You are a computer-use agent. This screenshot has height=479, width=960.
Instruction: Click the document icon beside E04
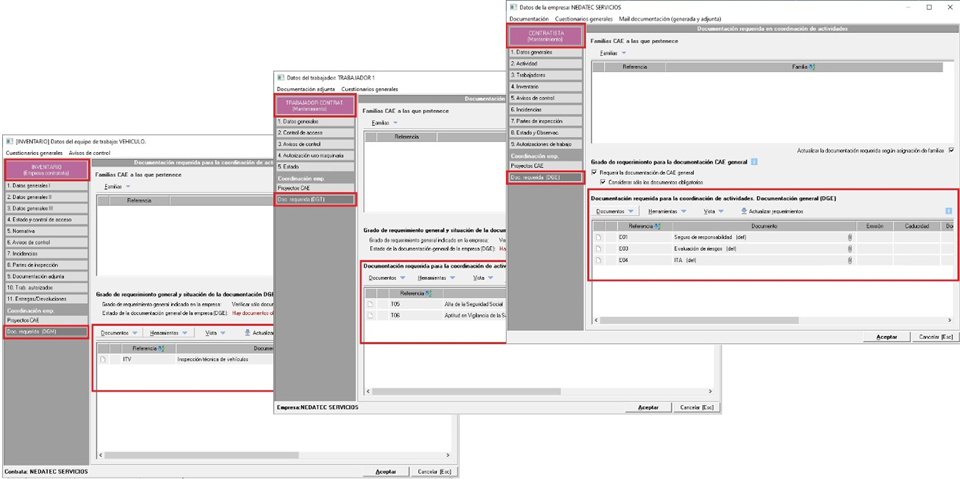(x=599, y=260)
